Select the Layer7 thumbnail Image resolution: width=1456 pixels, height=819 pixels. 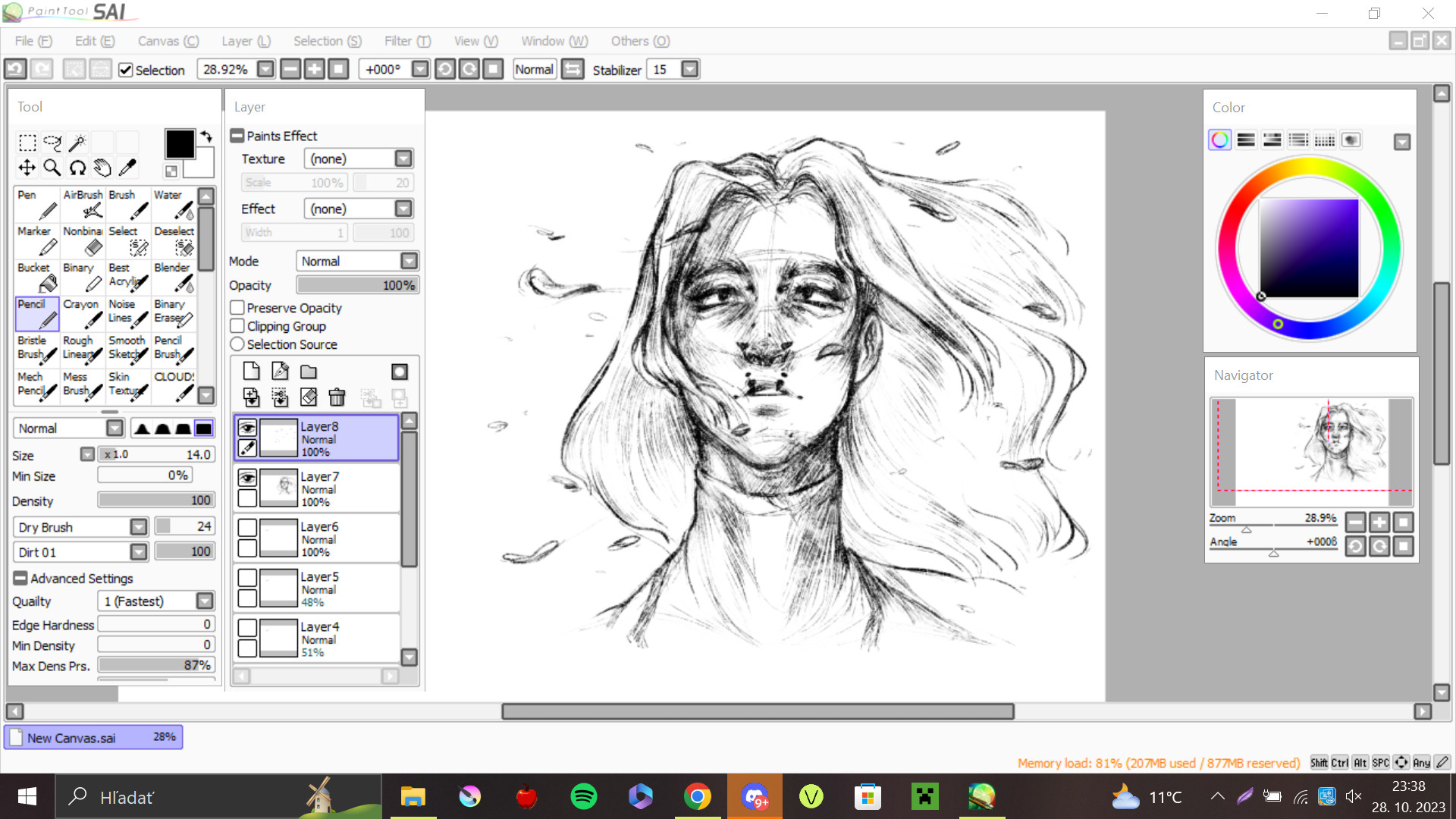coord(278,488)
